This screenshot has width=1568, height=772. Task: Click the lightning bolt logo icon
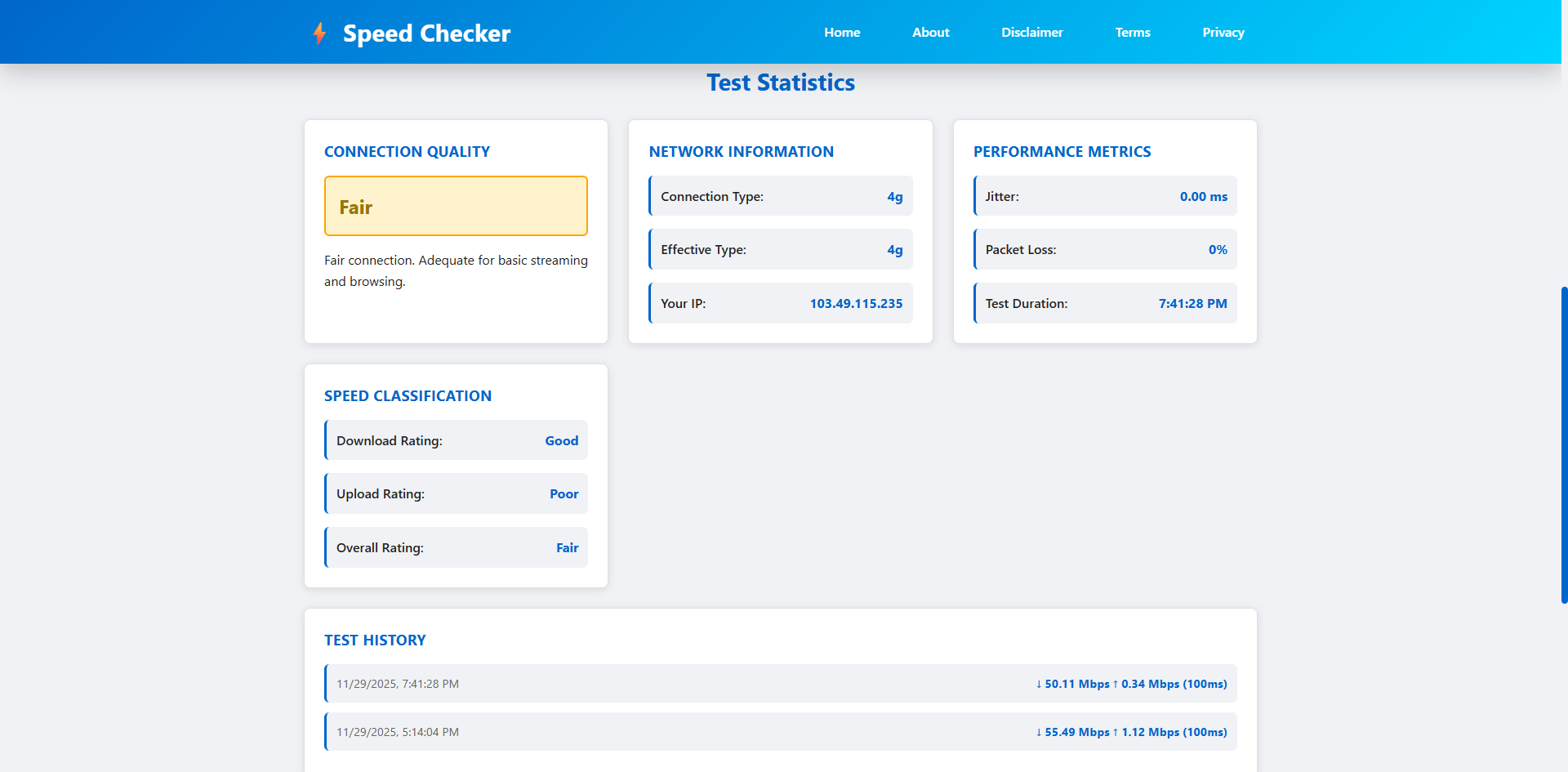(x=319, y=32)
